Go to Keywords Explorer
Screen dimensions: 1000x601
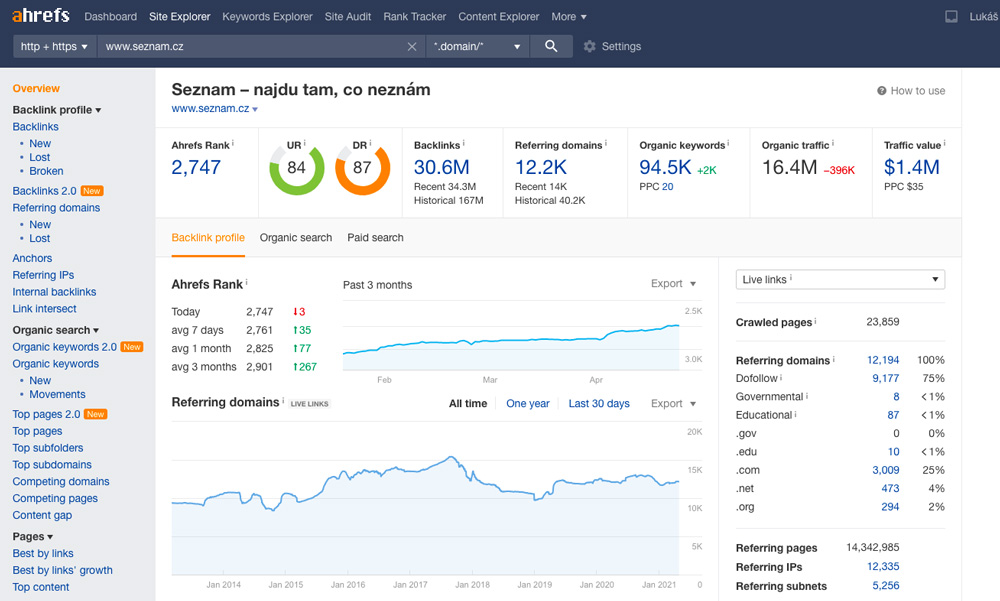point(267,17)
